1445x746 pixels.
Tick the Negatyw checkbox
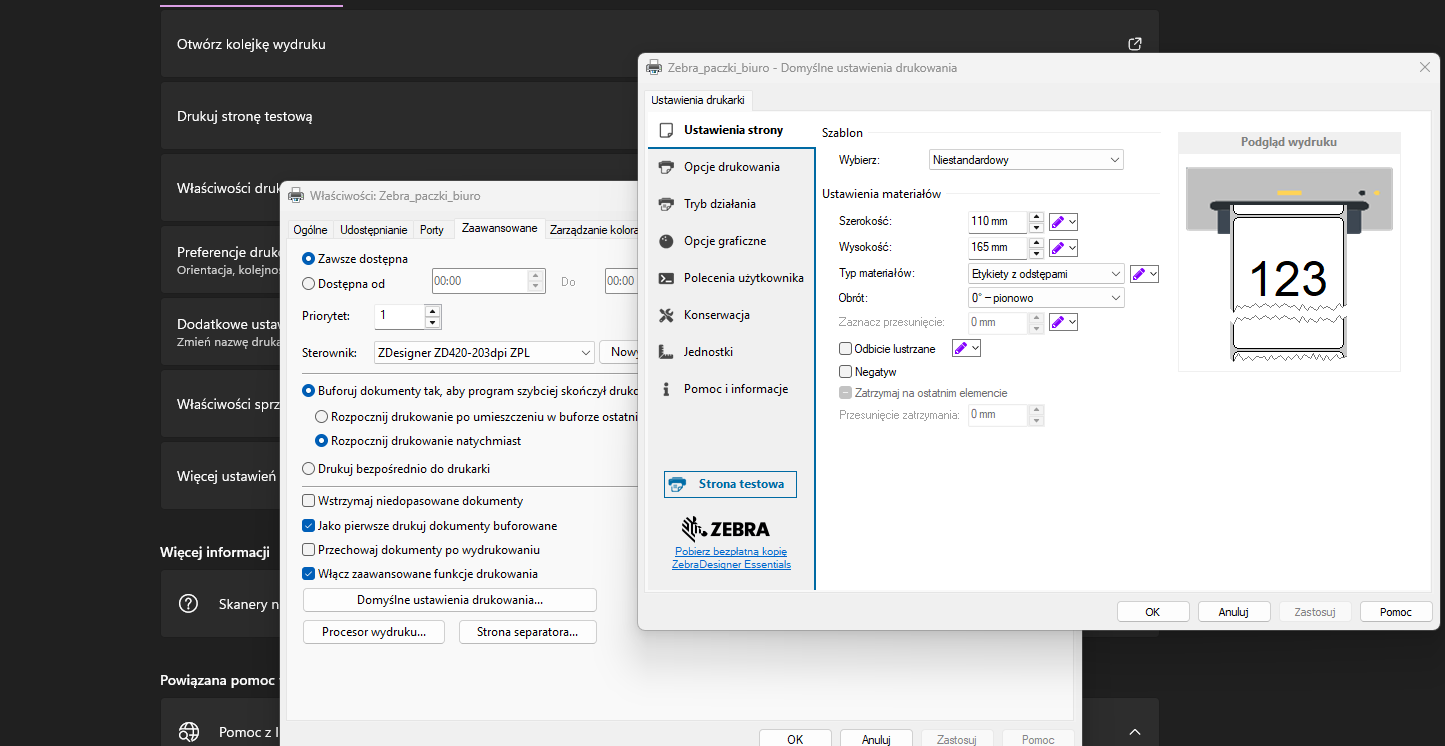click(846, 372)
